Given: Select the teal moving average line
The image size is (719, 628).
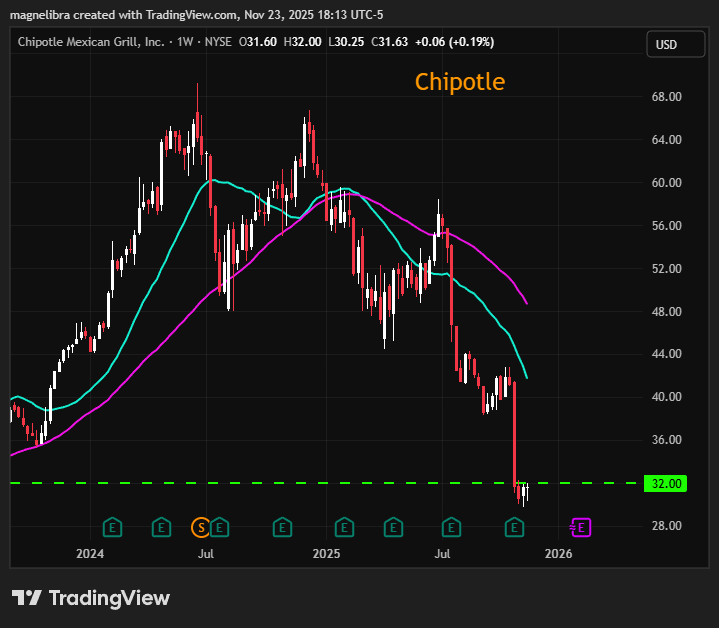Looking at the screenshot, I should pos(159,276).
